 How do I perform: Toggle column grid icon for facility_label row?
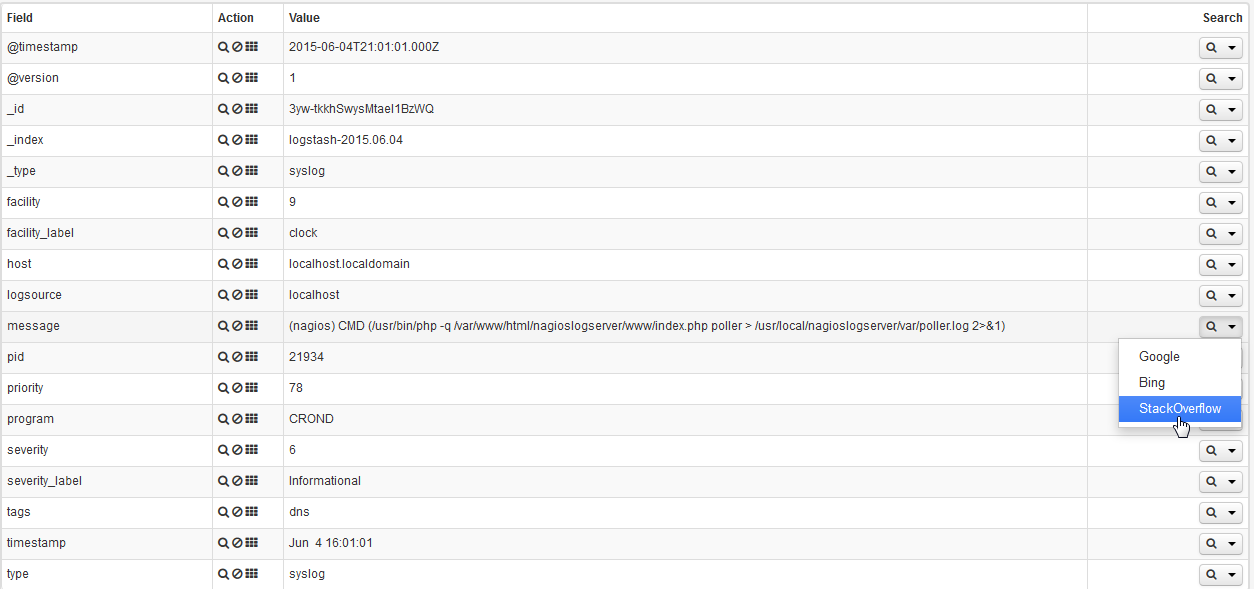pos(252,233)
